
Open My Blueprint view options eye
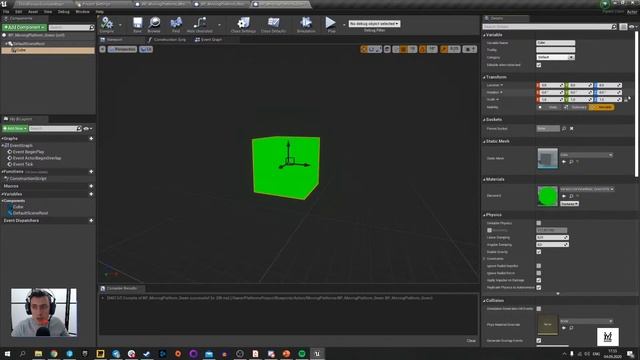pyautogui.click(x=87, y=129)
